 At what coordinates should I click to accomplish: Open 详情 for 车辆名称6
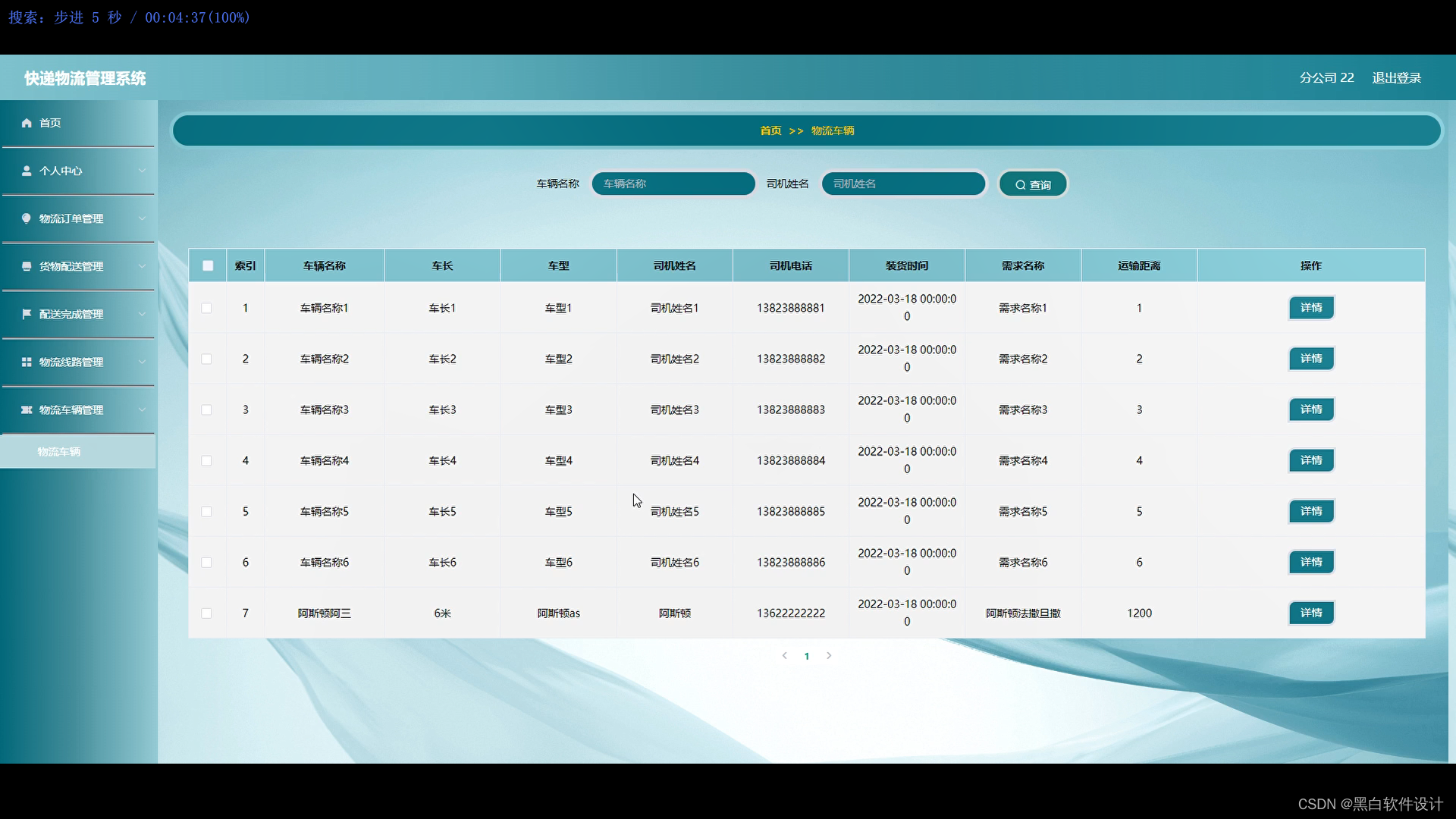[1311, 562]
